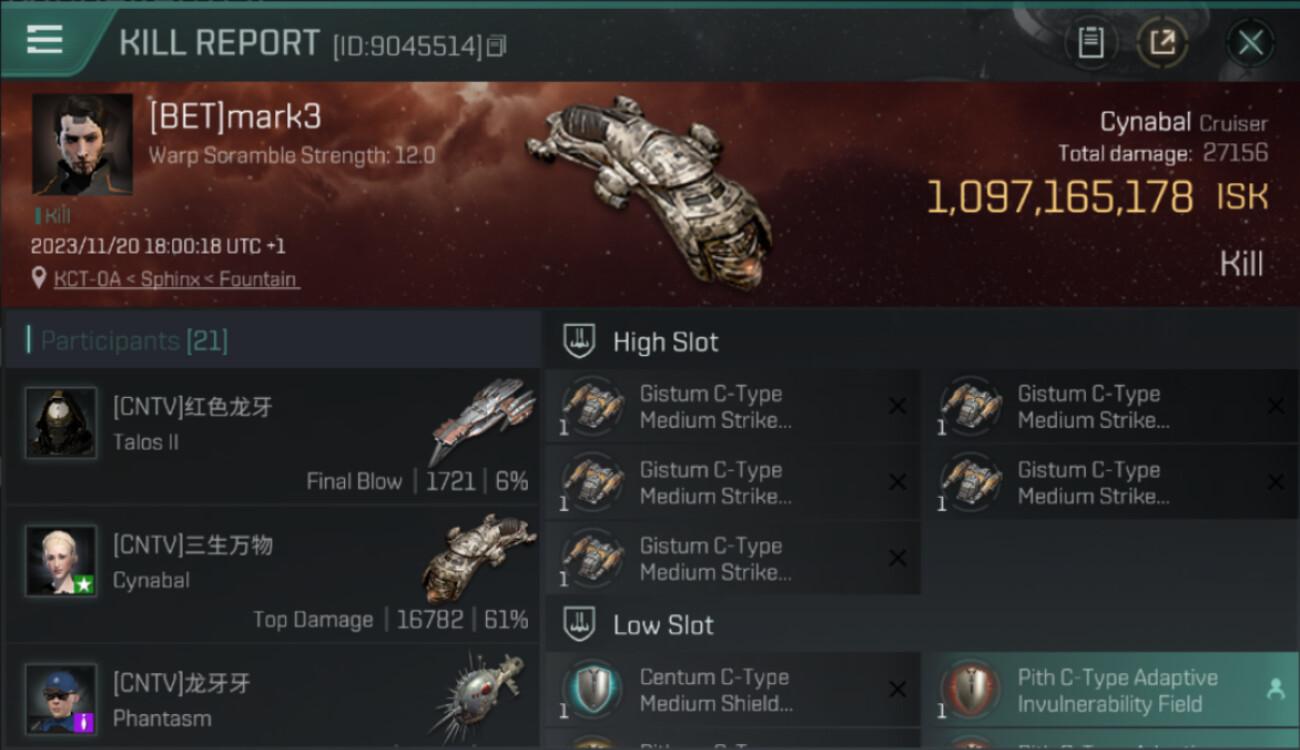
Task: Click the Low Slot section icon
Action: [x=580, y=625]
